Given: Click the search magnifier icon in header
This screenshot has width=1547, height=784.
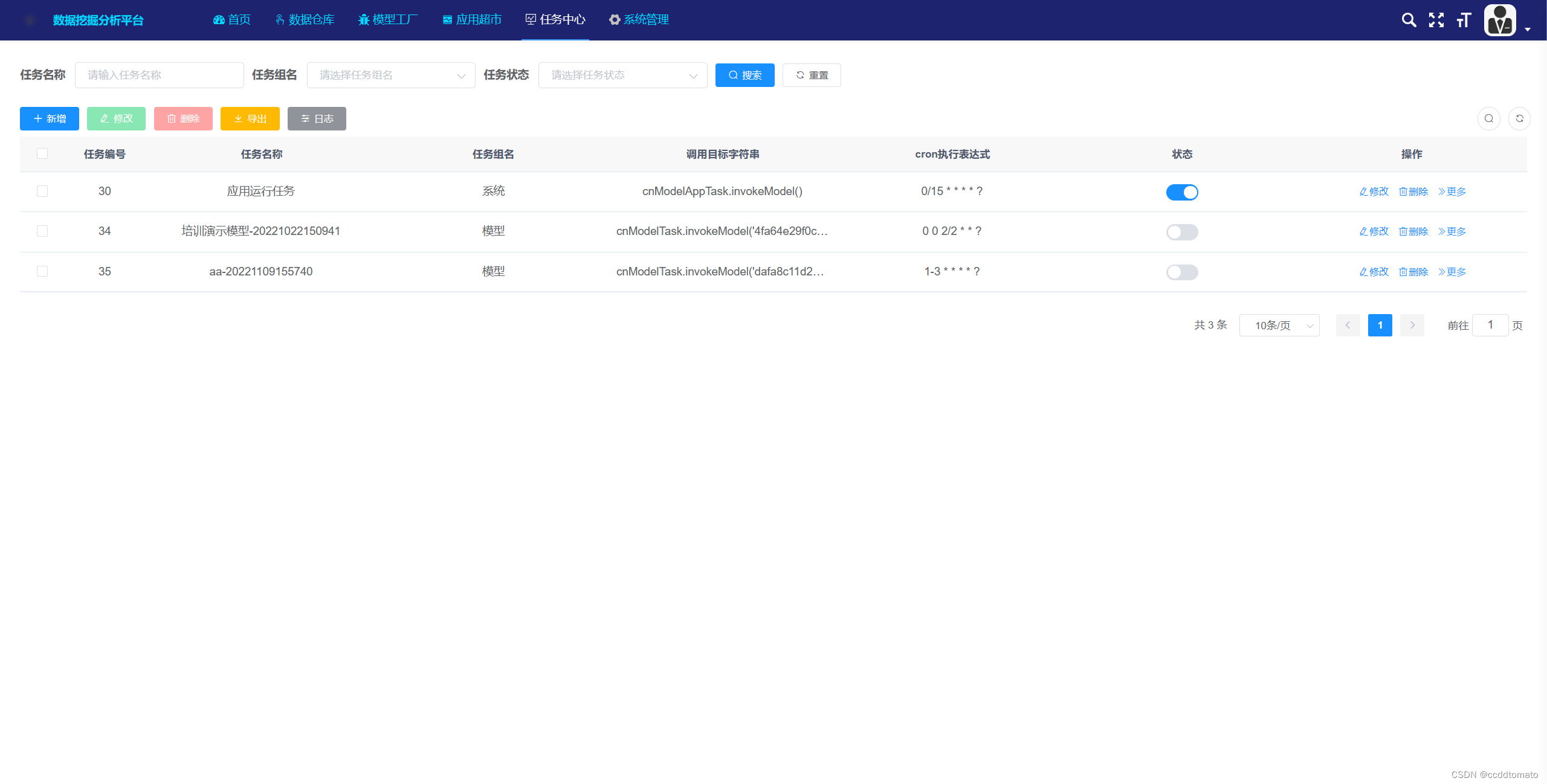Looking at the screenshot, I should (1409, 20).
